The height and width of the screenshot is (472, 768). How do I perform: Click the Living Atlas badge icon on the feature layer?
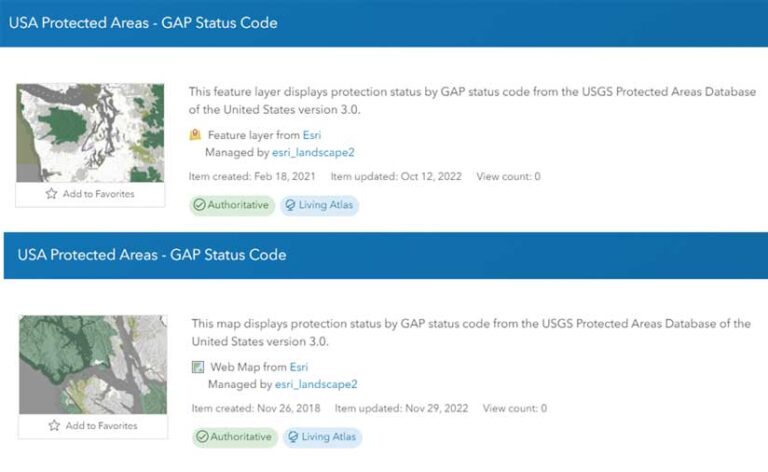pos(291,205)
